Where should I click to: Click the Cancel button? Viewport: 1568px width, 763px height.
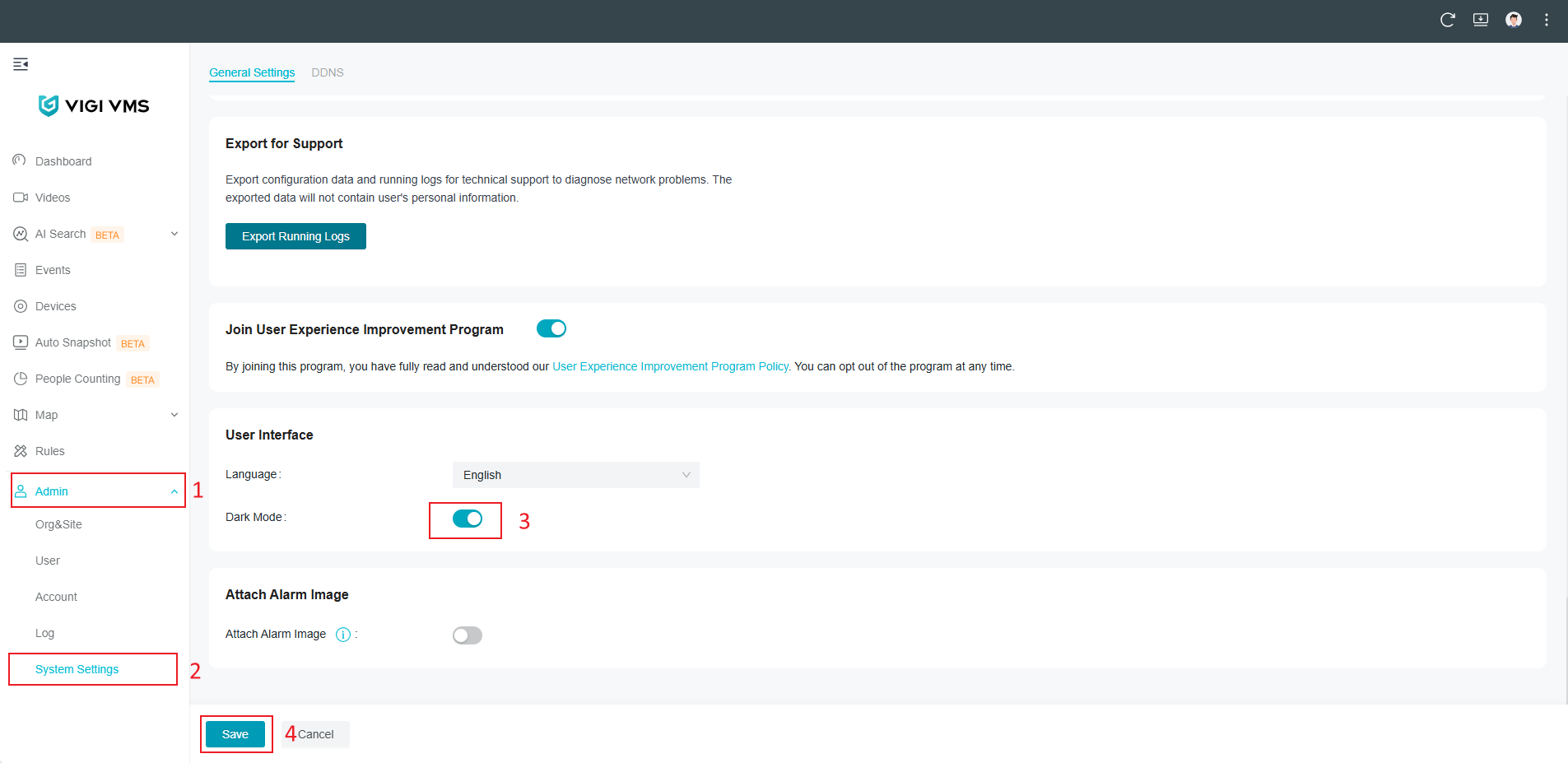(316, 734)
